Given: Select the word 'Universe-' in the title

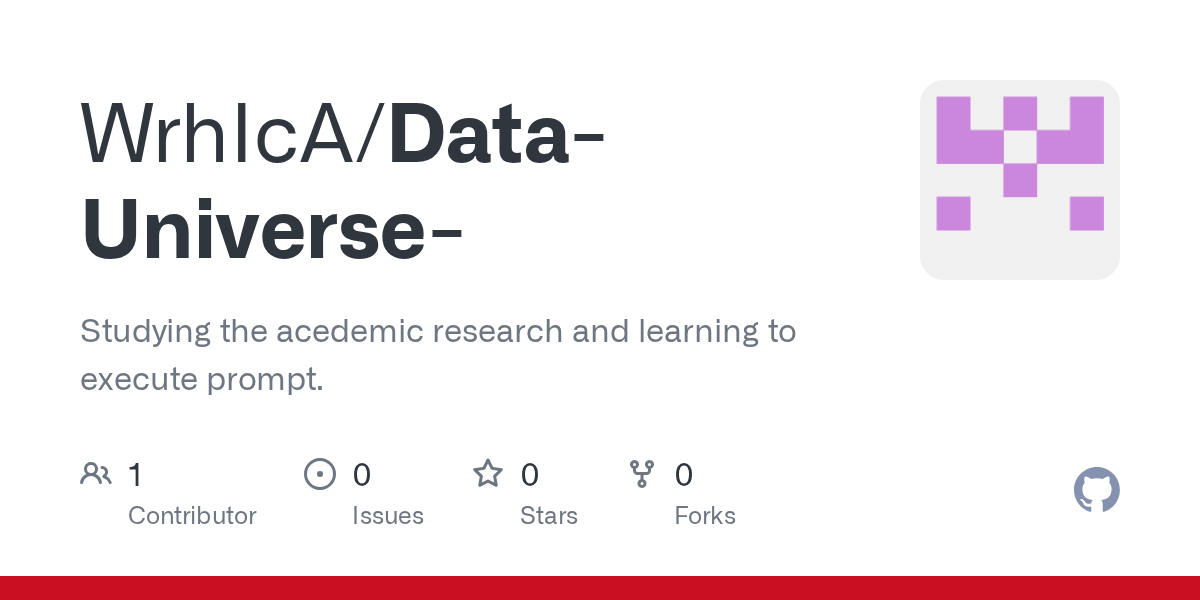Looking at the screenshot, I should click(x=272, y=229).
